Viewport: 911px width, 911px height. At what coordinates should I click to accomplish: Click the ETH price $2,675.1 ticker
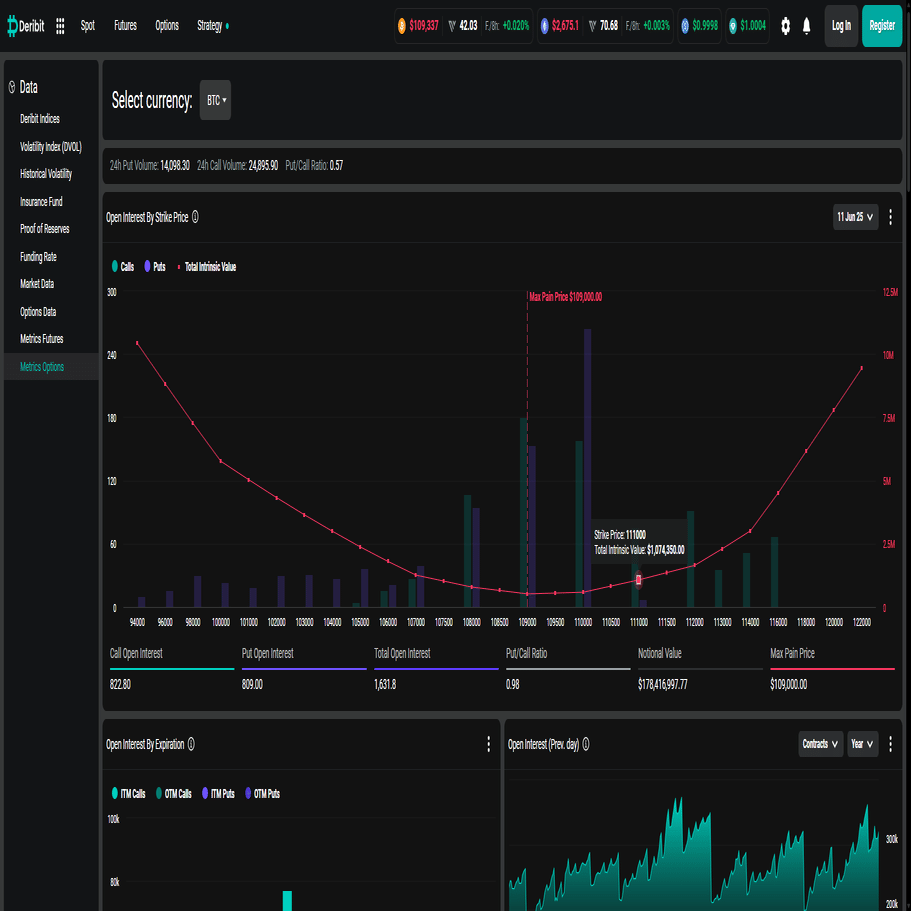pos(565,26)
